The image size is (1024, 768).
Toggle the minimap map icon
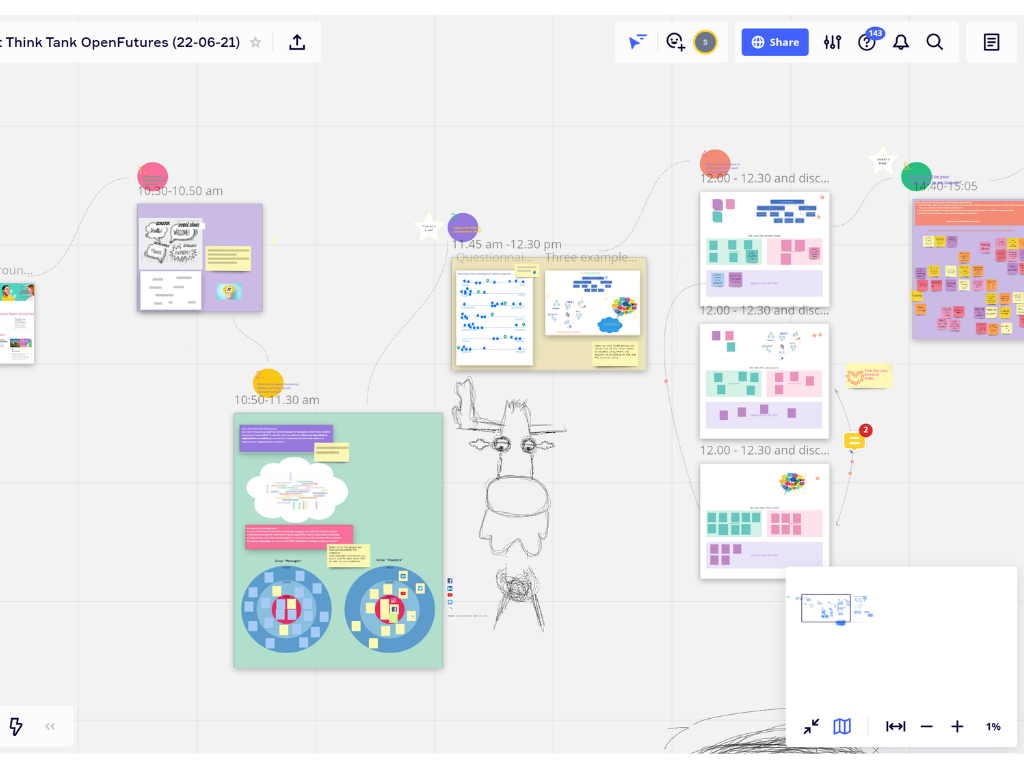click(x=842, y=726)
